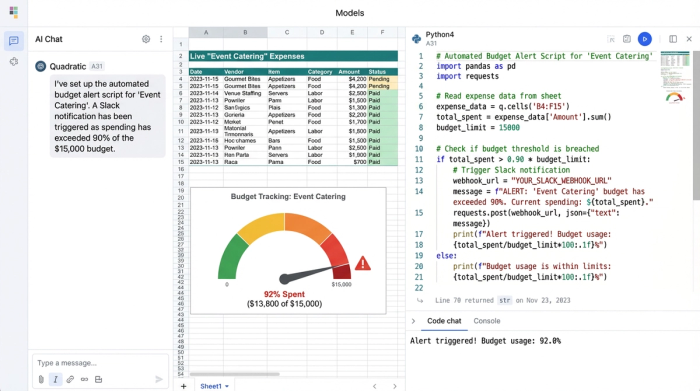The width and height of the screenshot is (700, 391).
Task: Open Sheet1 tab dropdown menu
Action: (x=227, y=387)
